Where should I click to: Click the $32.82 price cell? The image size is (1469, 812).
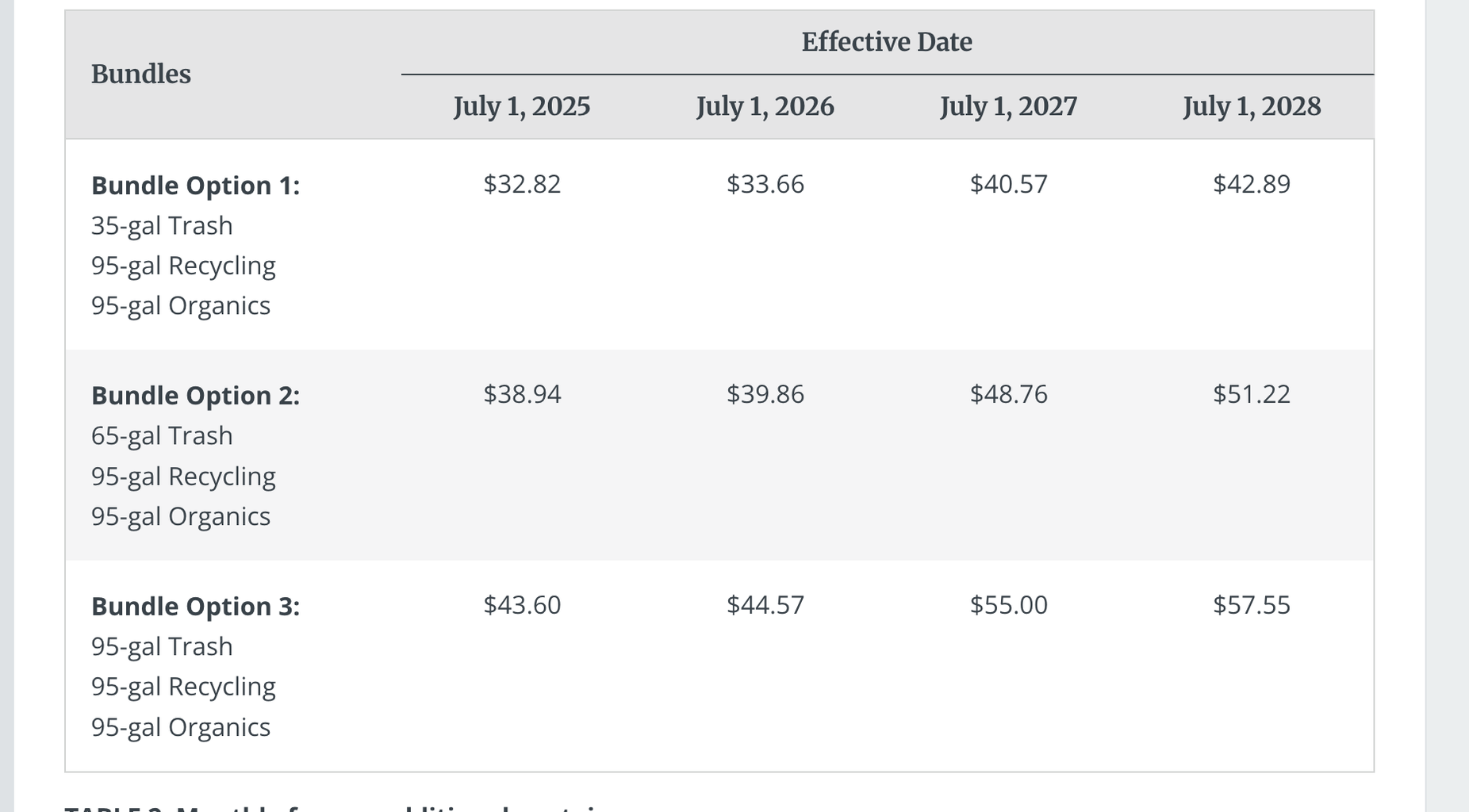pos(522,184)
